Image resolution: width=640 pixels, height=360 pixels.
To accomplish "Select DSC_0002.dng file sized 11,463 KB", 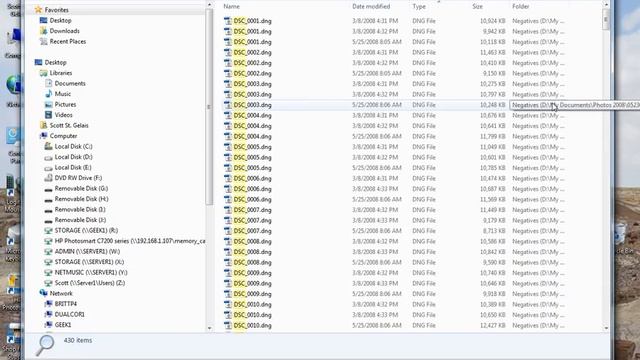I will coord(253,53).
